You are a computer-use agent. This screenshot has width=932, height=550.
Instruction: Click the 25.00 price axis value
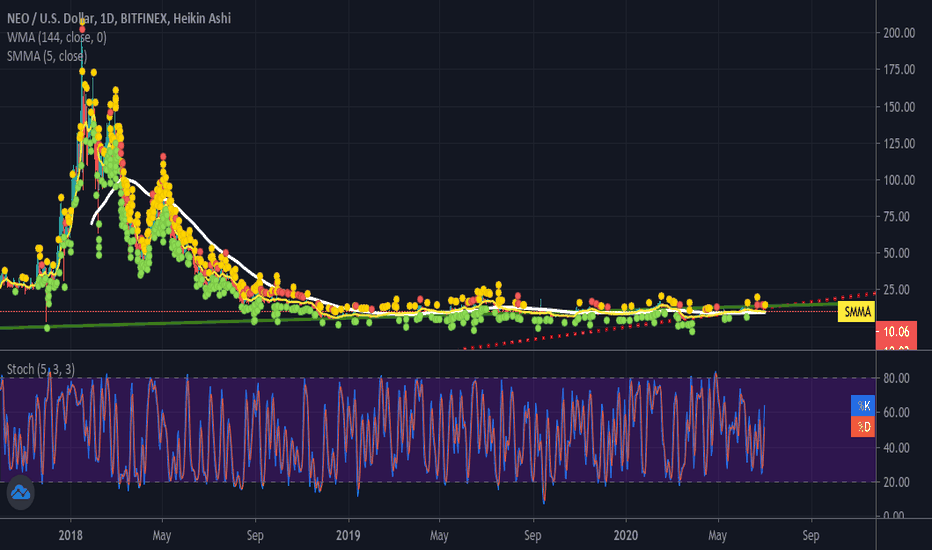pos(896,290)
